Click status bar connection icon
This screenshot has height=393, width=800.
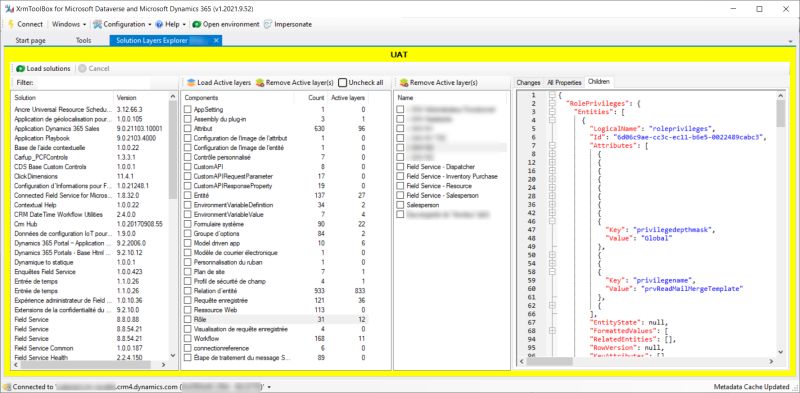pyautogui.click(x=6, y=387)
